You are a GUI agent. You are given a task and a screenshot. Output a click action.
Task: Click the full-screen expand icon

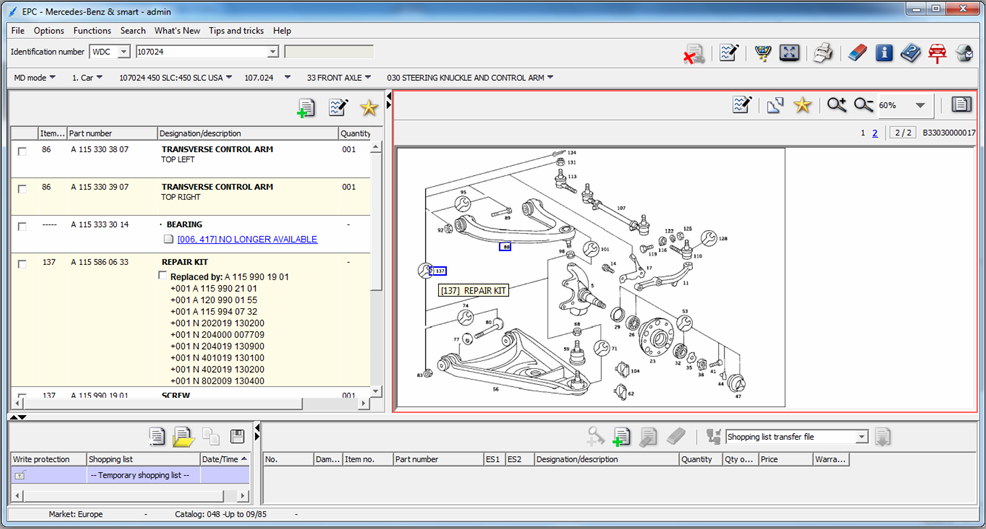789,53
